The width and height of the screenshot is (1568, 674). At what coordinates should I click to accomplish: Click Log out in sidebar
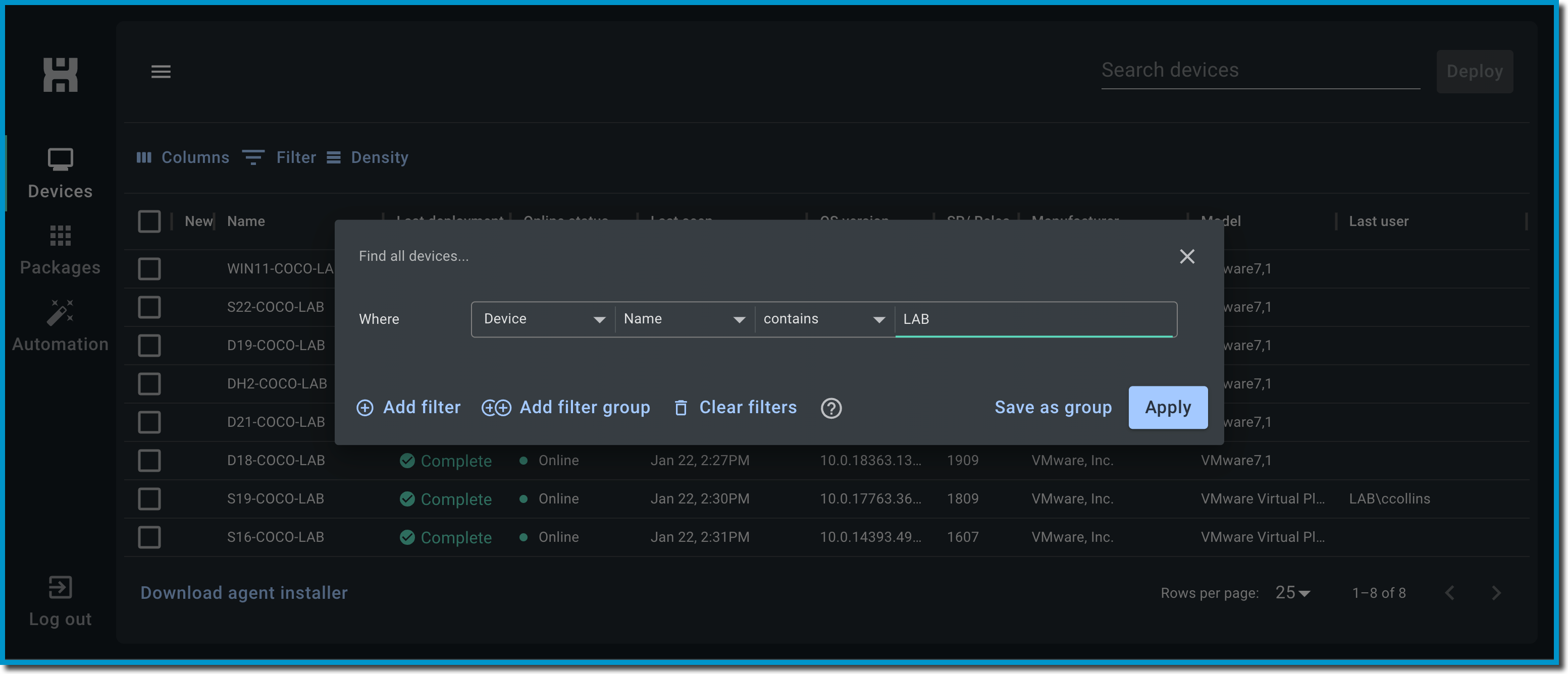(x=60, y=602)
